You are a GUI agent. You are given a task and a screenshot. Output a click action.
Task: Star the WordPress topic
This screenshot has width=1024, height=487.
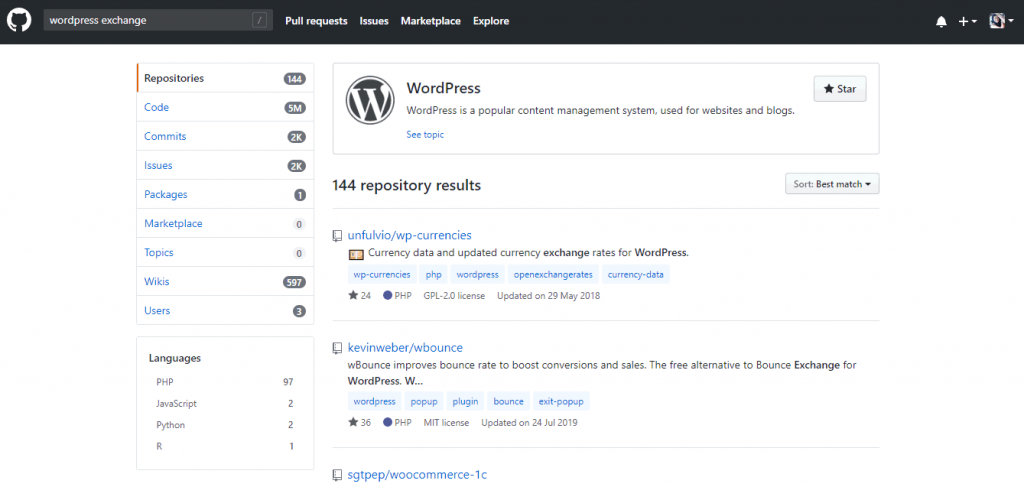840,89
